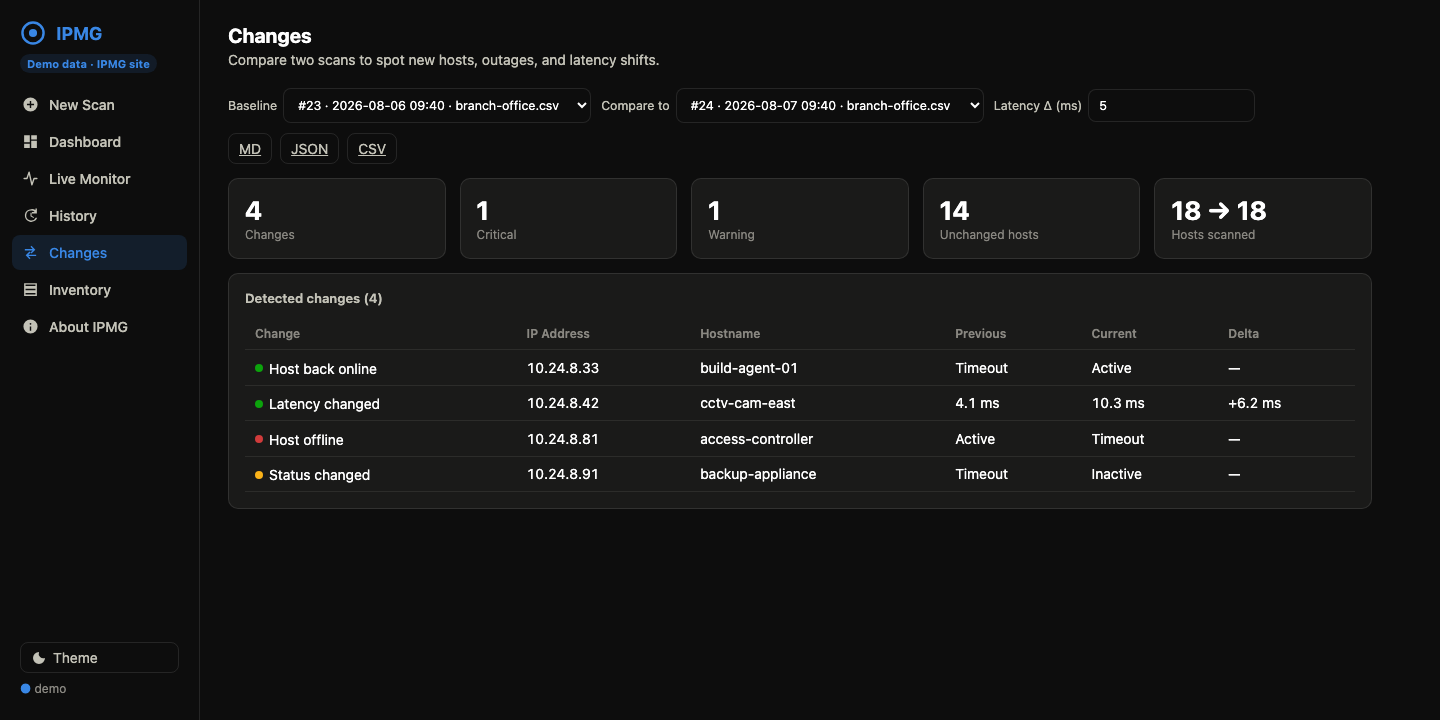The image size is (1440, 720).
Task: Go to the New Scan page
Action: pyautogui.click(x=99, y=105)
